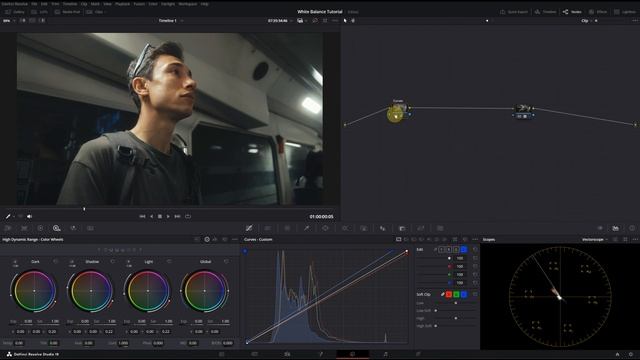Image resolution: width=640 pixels, height=360 pixels.
Task: Open the node editor options menu
Action: [635, 20]
